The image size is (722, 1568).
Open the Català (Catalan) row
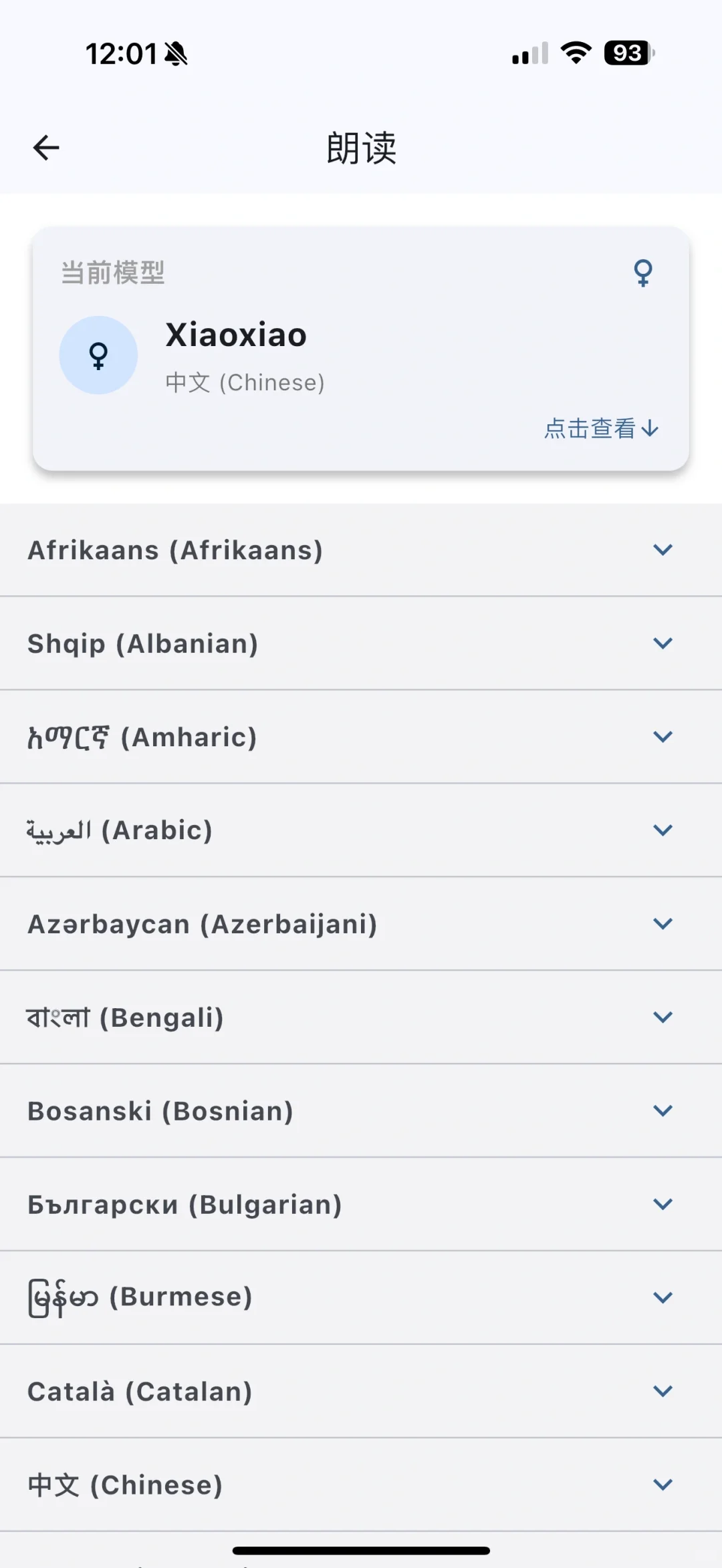(361, 1392)
